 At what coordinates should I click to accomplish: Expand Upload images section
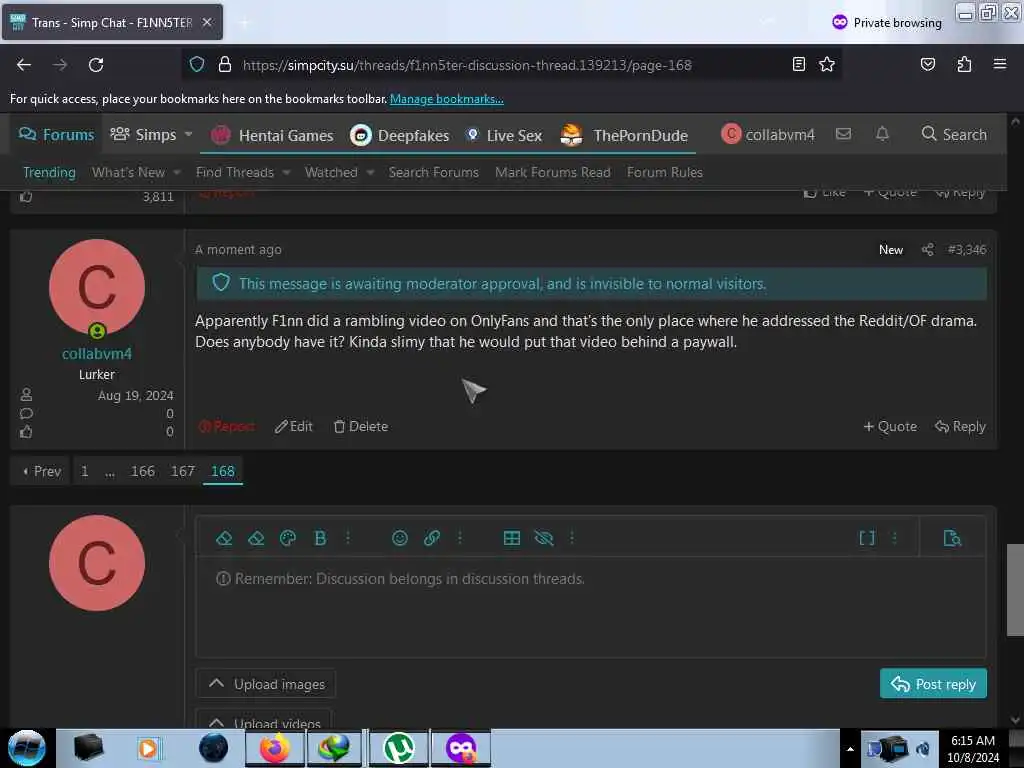[266, 684]
